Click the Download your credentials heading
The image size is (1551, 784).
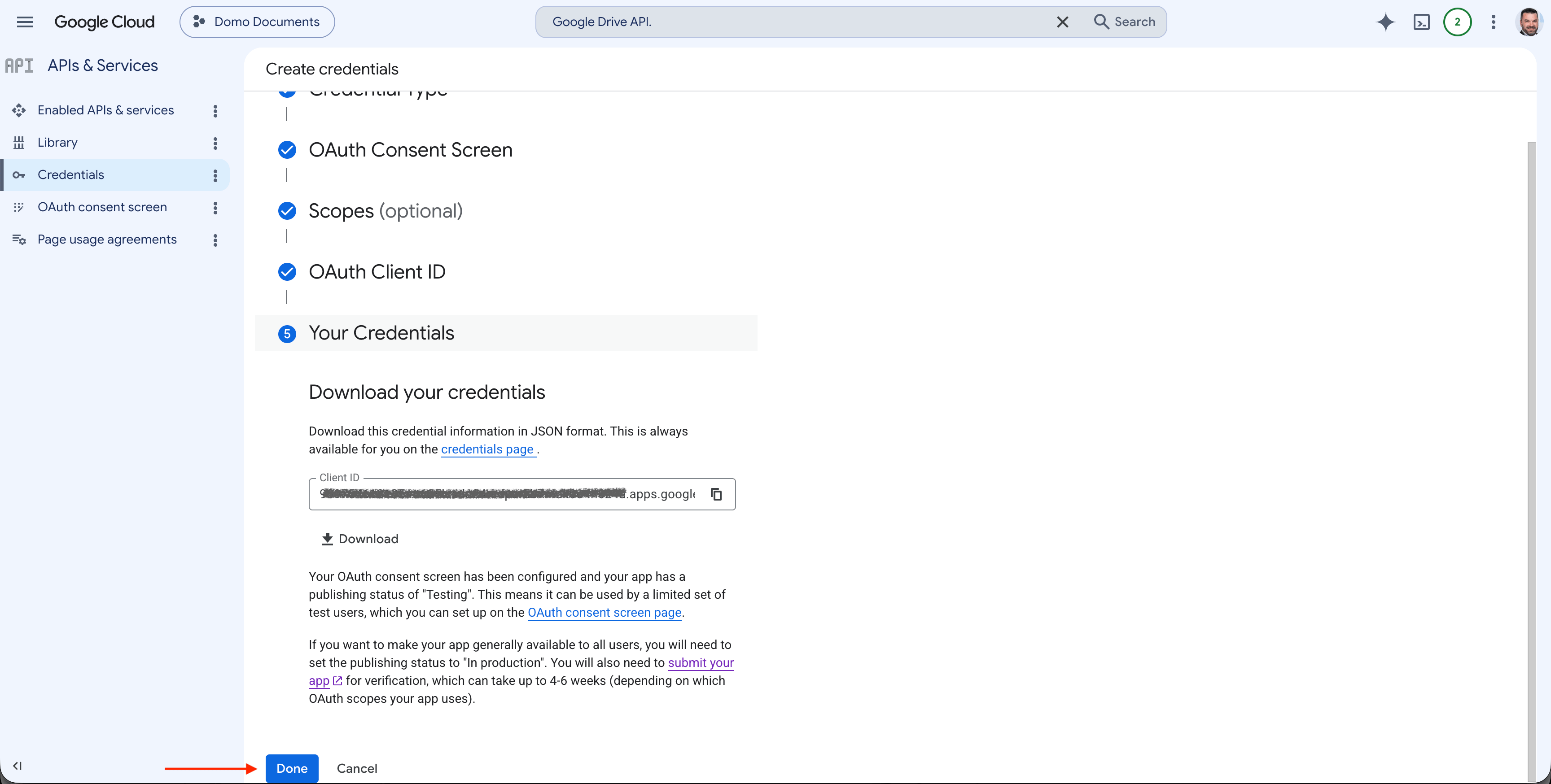[x=427, y=392]
